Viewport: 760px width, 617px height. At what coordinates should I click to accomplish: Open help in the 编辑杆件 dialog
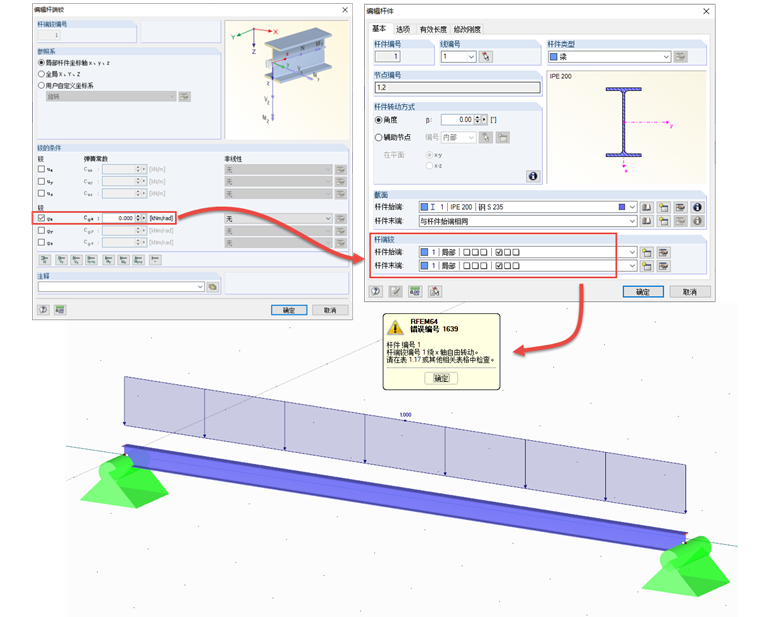(376, 291)
